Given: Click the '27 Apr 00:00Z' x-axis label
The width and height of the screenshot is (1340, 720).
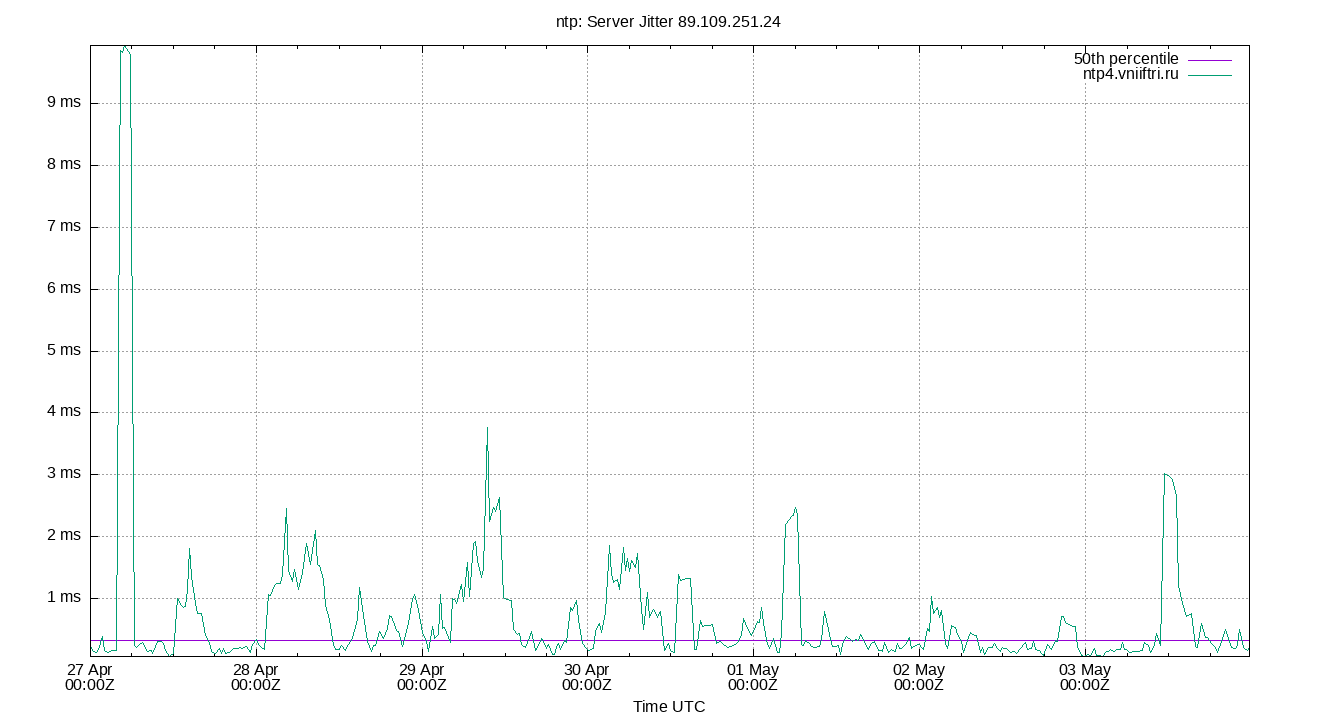Looking at the screenshot, I should pos(90,677).
